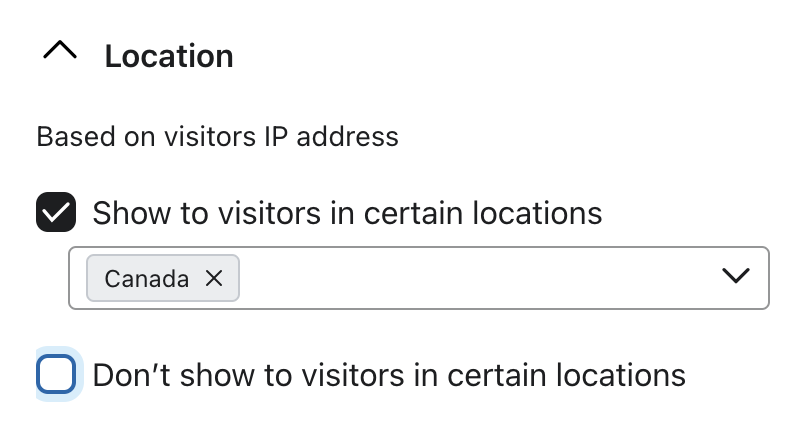Toggle the checked box above the Canada field
The image size is (812, 442).
pos(56,213)
